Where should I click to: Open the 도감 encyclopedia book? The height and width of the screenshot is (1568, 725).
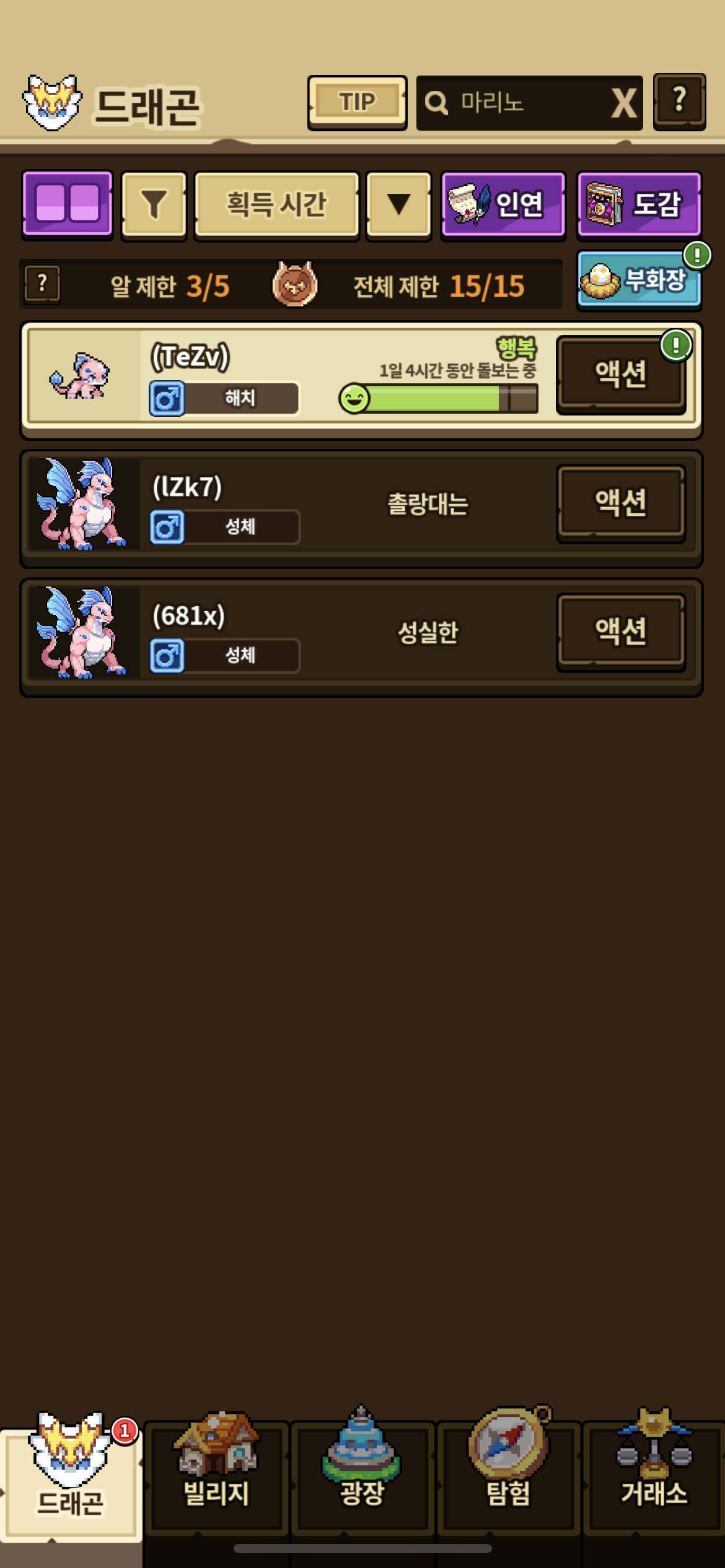tap(639, 205)
